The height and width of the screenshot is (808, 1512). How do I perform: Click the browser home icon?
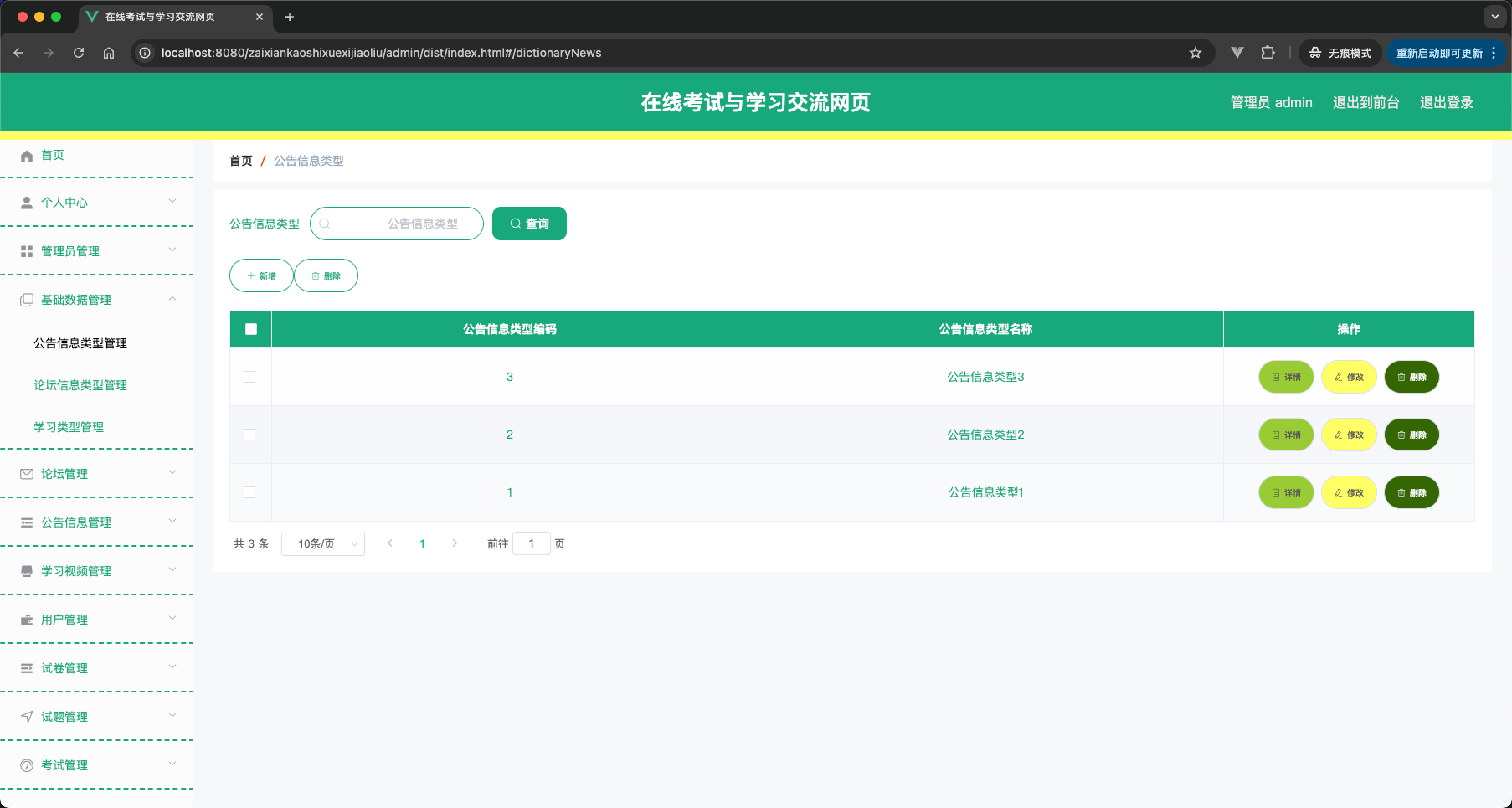109,53
